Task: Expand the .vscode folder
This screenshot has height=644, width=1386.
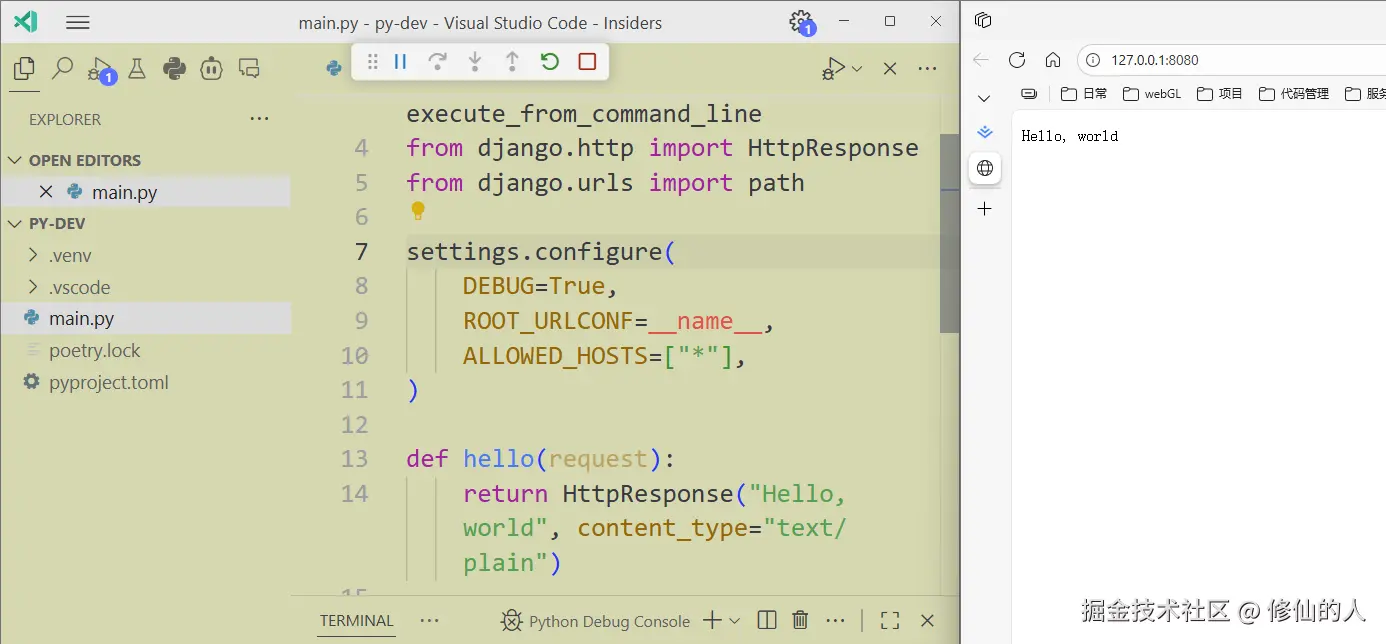Action: point(145,287)
